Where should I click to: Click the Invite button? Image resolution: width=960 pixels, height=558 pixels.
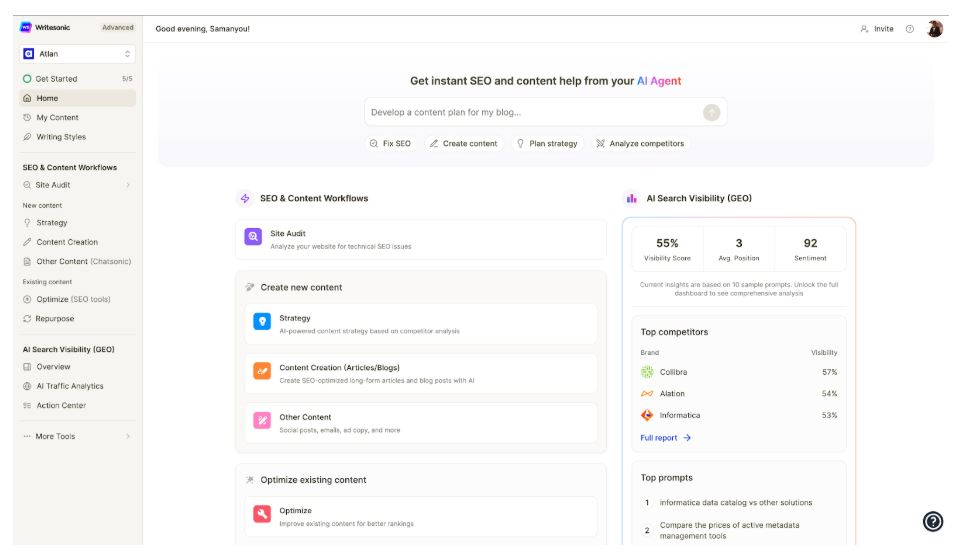(x=877, y=29)
